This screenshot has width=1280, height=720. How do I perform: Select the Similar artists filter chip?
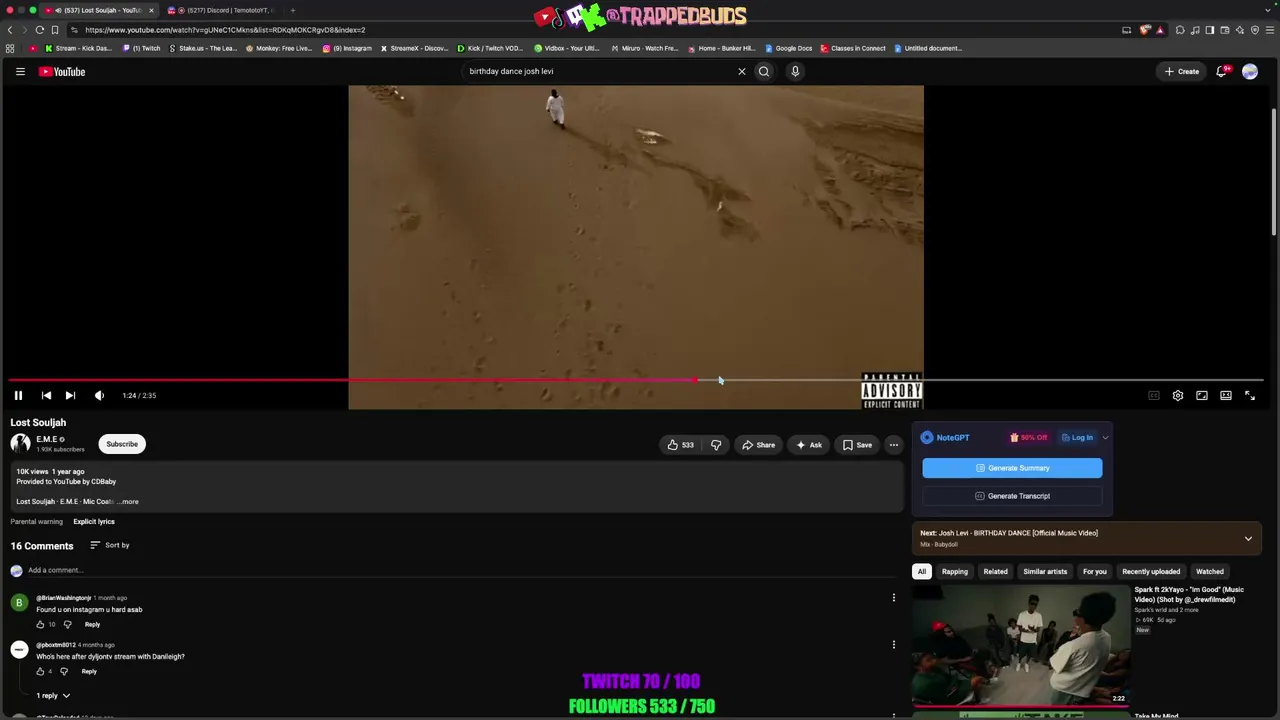[1045, 572]
